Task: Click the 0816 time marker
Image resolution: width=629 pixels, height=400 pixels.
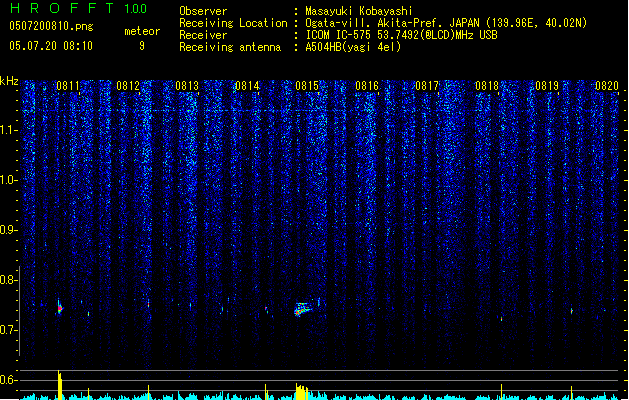Action: click(x=367, y=86)
